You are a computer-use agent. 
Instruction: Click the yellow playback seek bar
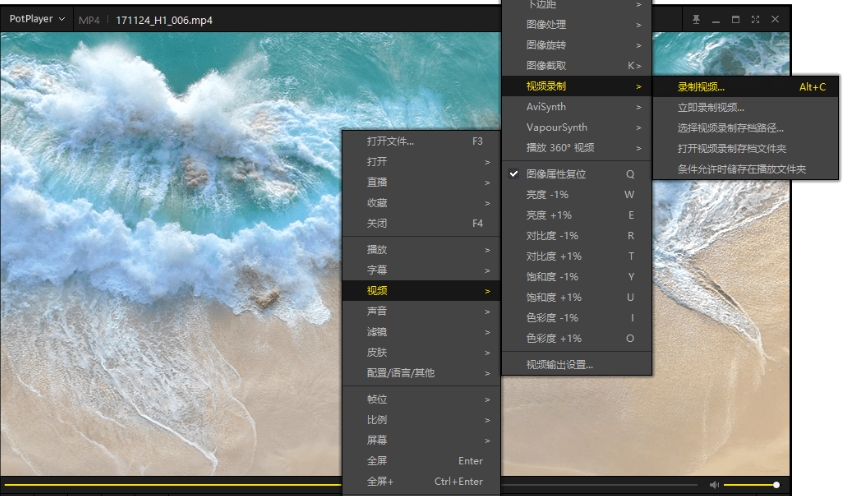[170, 485]
